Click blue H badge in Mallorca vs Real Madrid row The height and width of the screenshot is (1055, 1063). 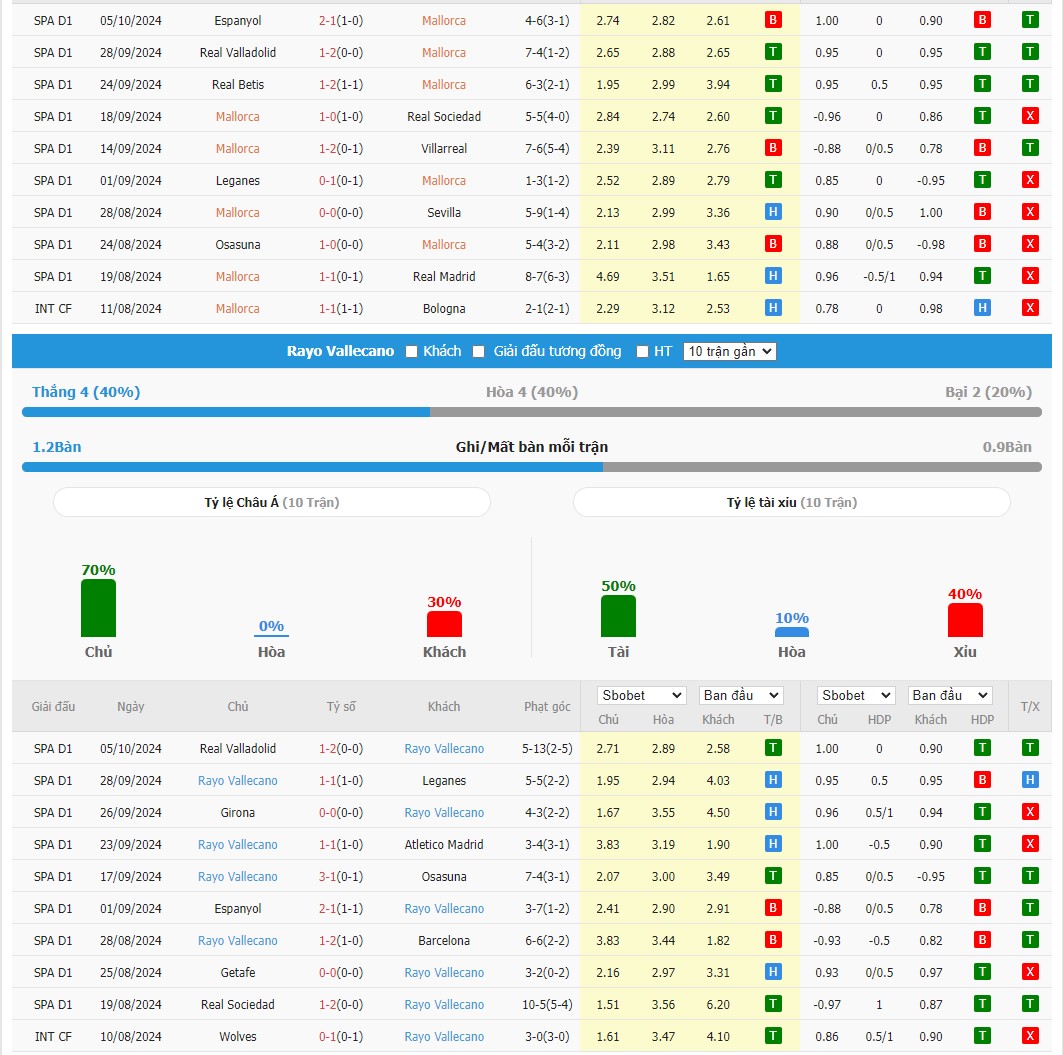click(773, 276)
